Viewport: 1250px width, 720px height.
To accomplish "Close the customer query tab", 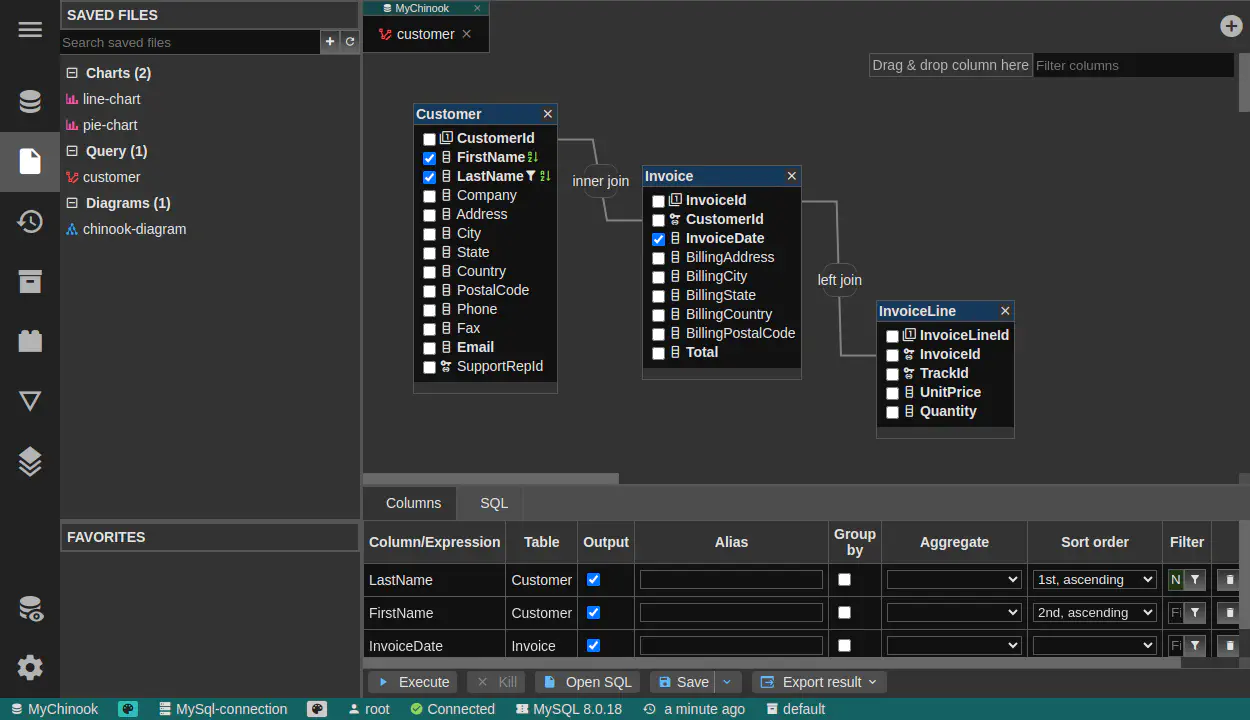I will pyautogui.click(x=467, y=34).
